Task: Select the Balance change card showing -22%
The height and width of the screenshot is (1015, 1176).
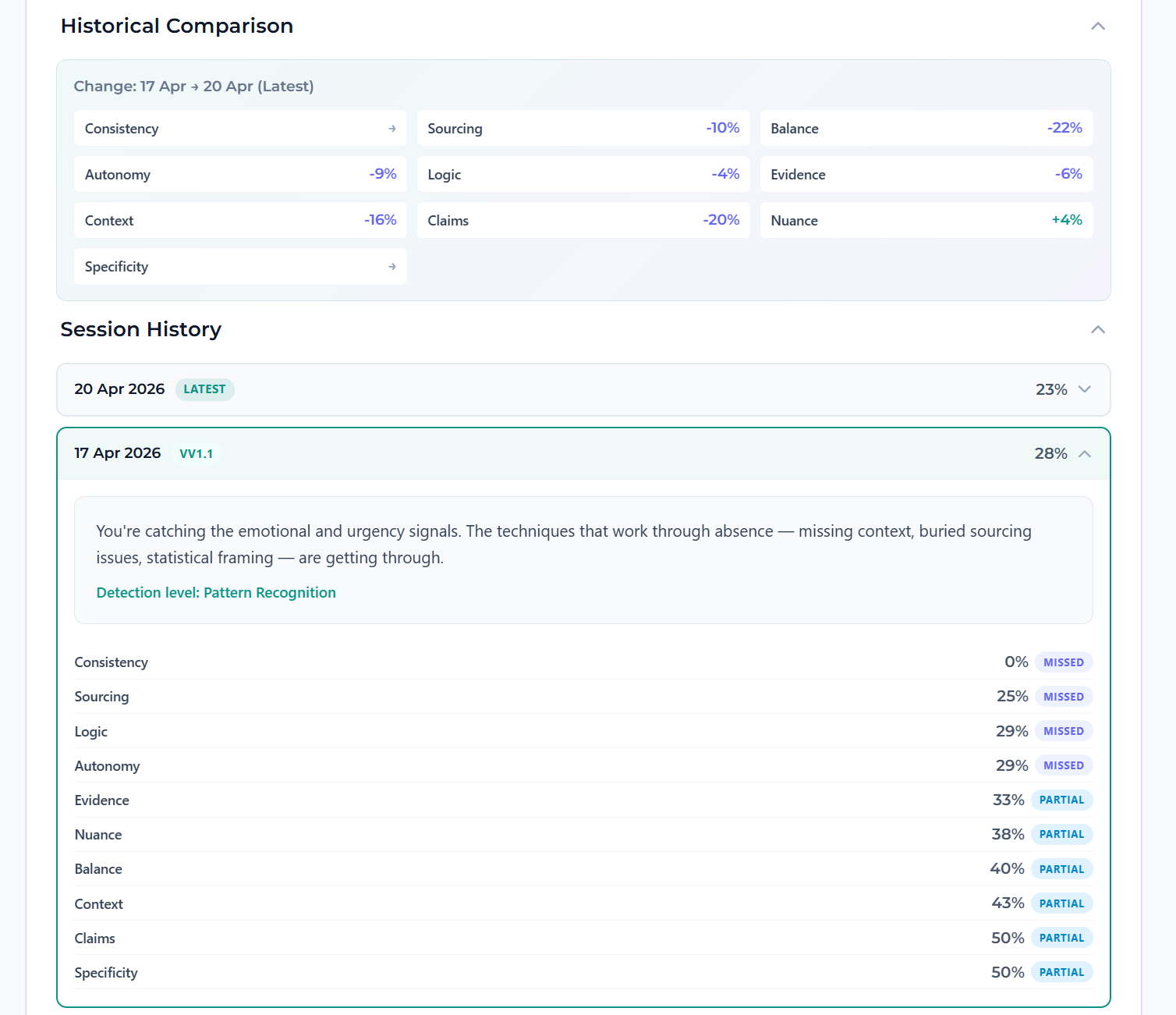Action: (x=926, y=128)
